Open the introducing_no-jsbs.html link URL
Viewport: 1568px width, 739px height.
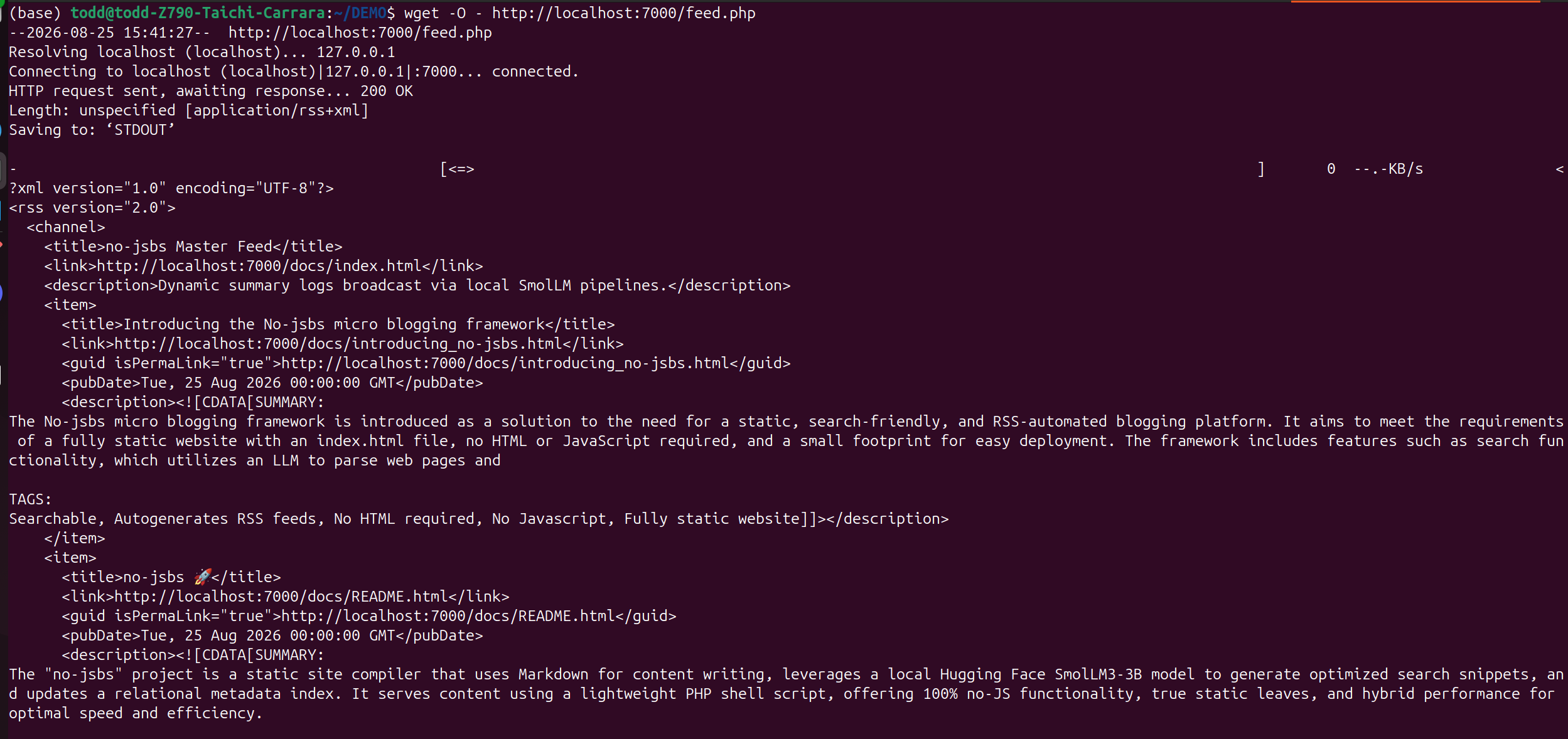point(338,344)
